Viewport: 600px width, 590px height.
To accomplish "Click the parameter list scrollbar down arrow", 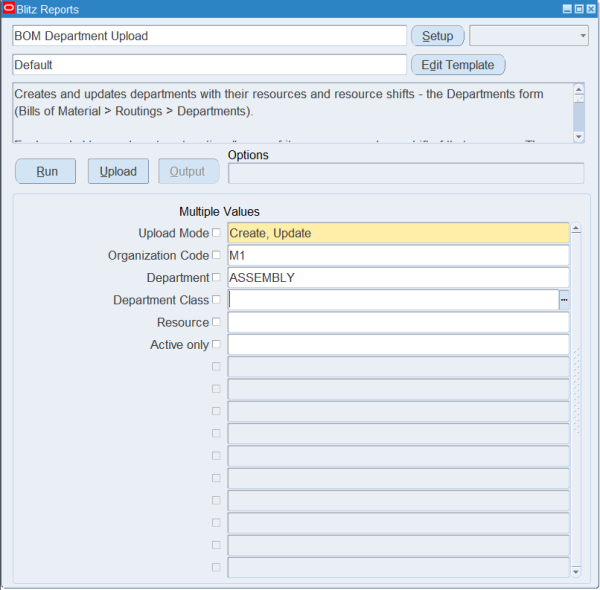I will [x=576, y=572].
